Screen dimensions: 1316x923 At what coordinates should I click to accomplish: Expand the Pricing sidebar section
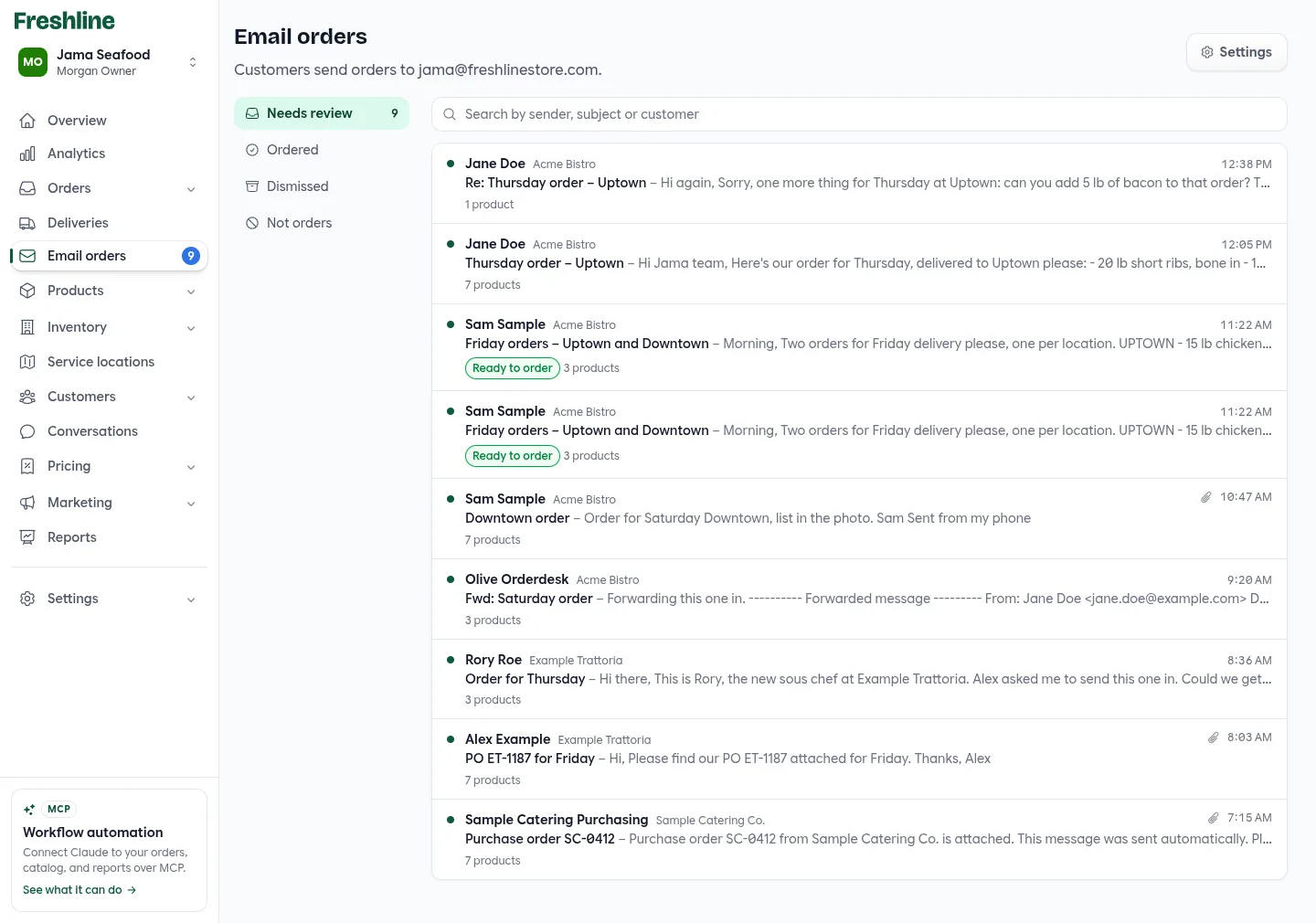191,467
